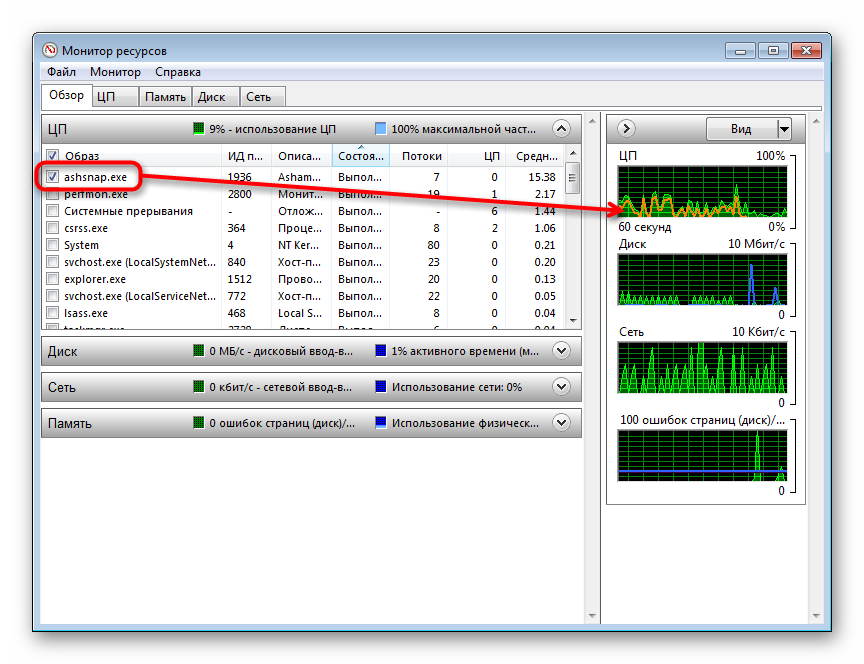Image resolution: width=864 pixels, height=664 pixels.
Task: Click the Состояние column header
Action: [x=360, y=156]
